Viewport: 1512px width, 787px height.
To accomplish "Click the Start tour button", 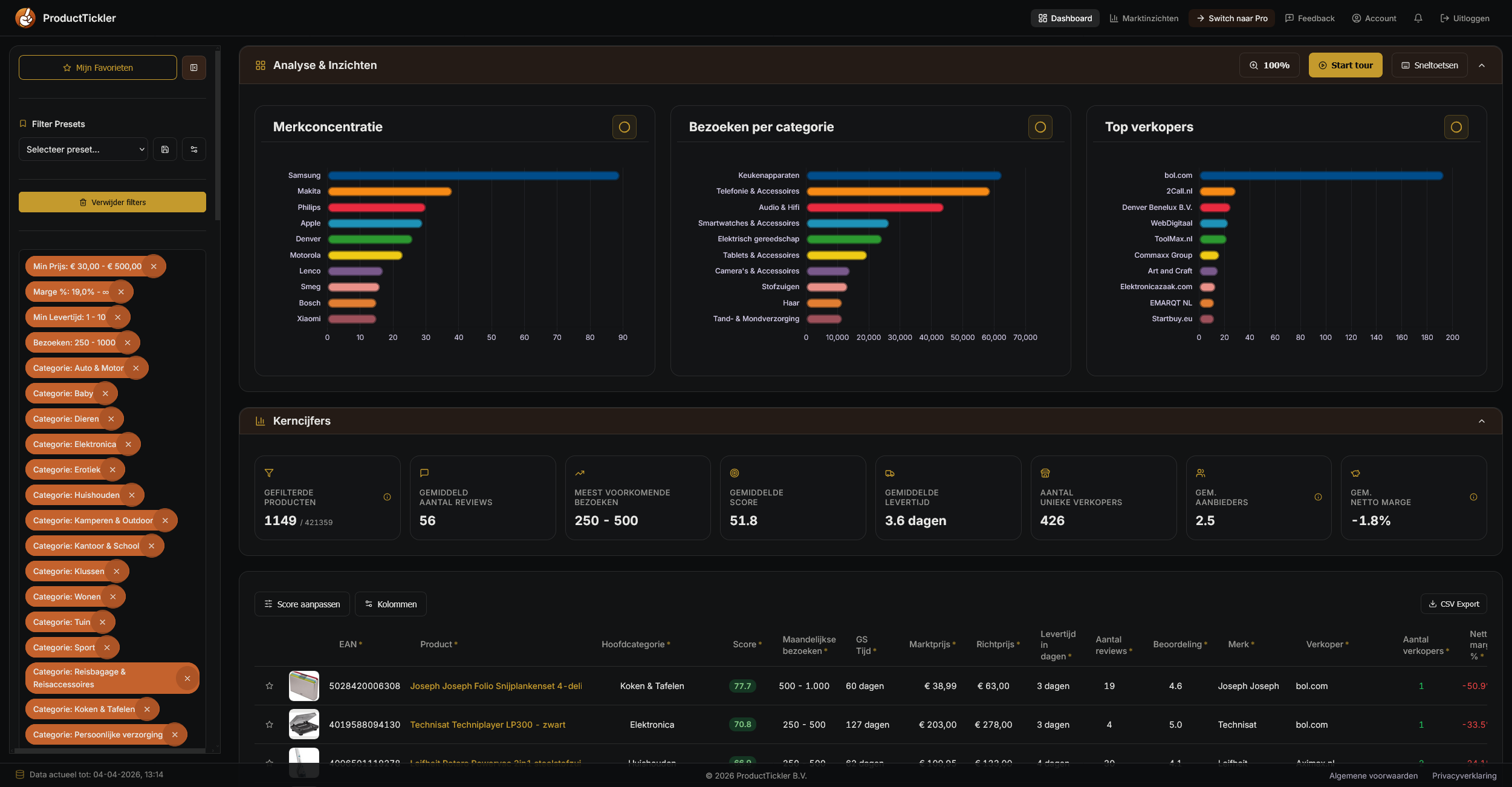I will pos(1345,65).
